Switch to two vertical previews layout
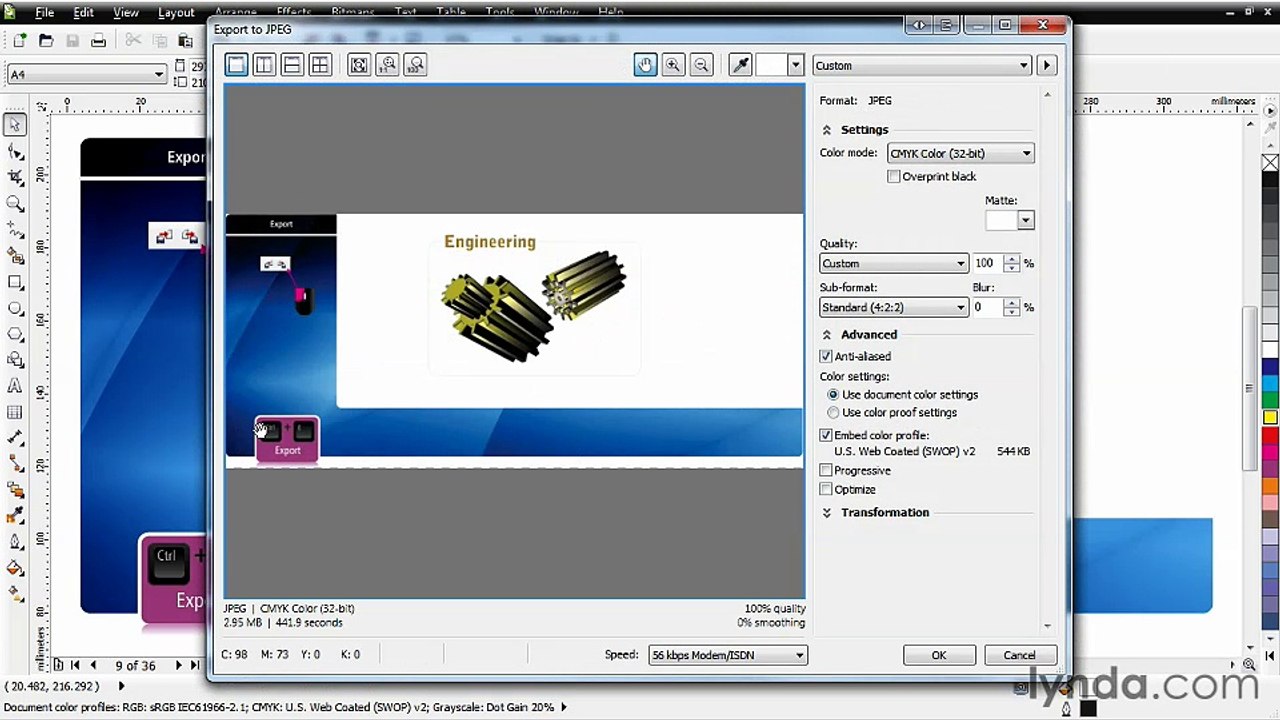Image resolution: width=1280 pixels, height=720 pixels. coord(264,65)
